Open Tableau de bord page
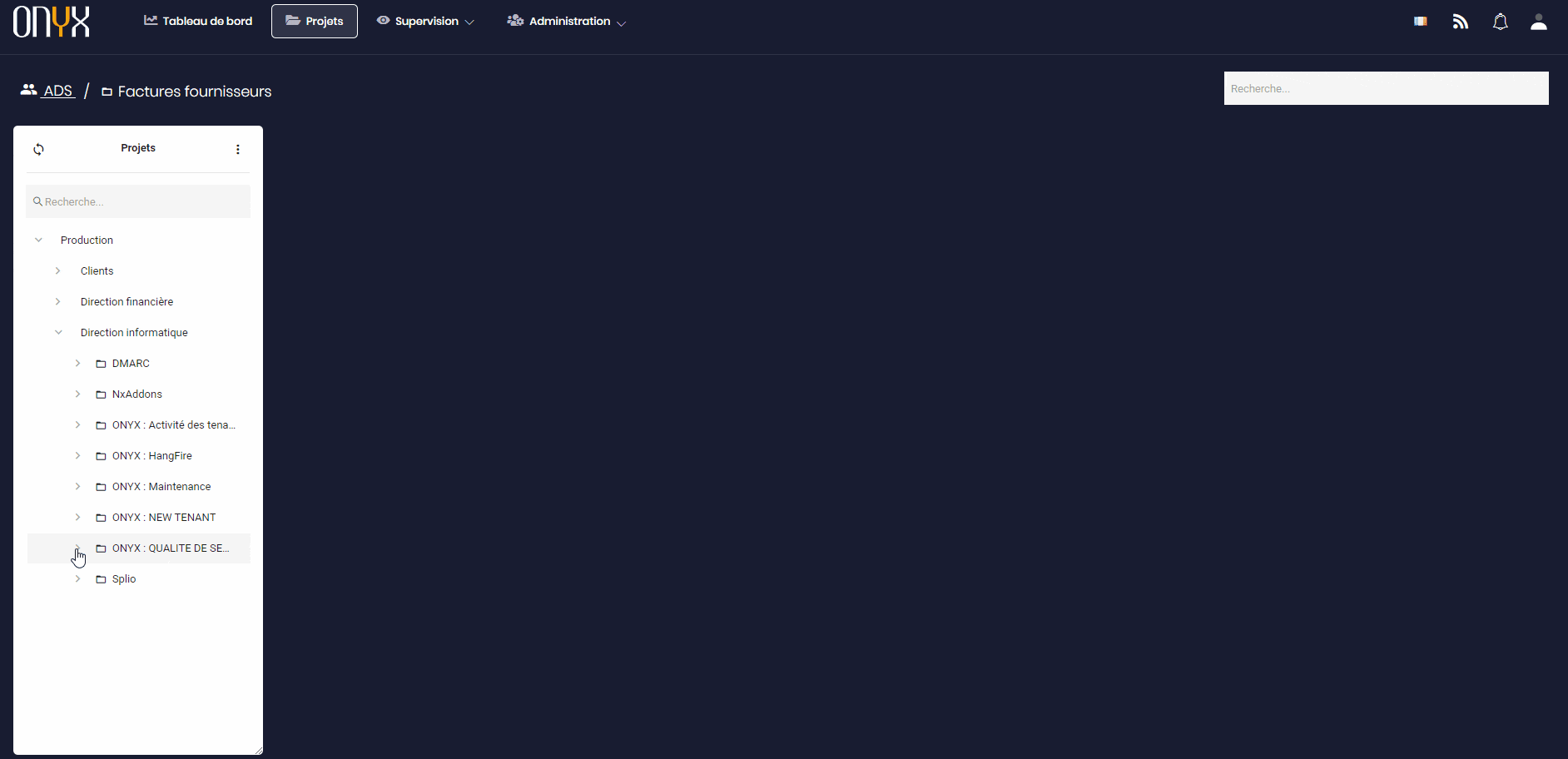Screen dimensions: 1568x759 tap(198, 21)
